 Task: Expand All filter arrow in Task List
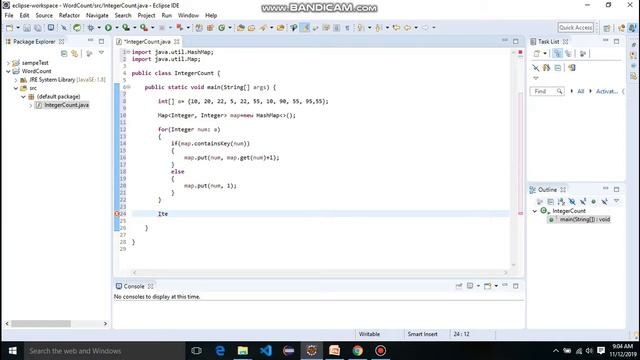click(x=571, y=91)
